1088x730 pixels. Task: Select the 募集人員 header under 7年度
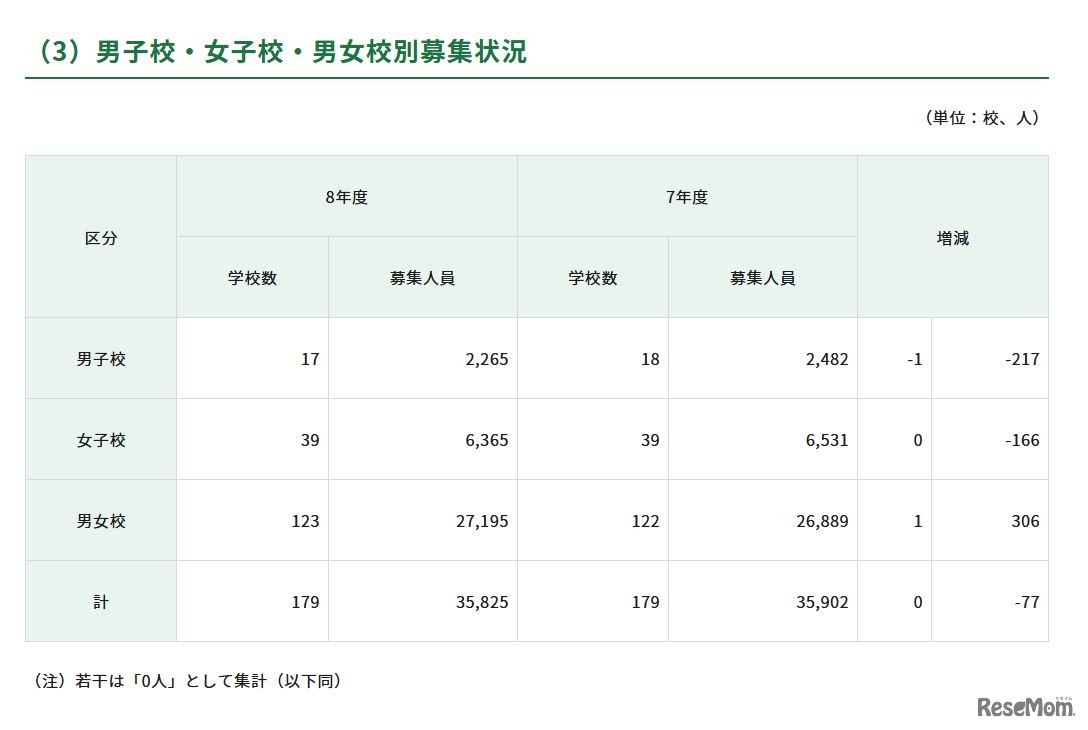762,277
